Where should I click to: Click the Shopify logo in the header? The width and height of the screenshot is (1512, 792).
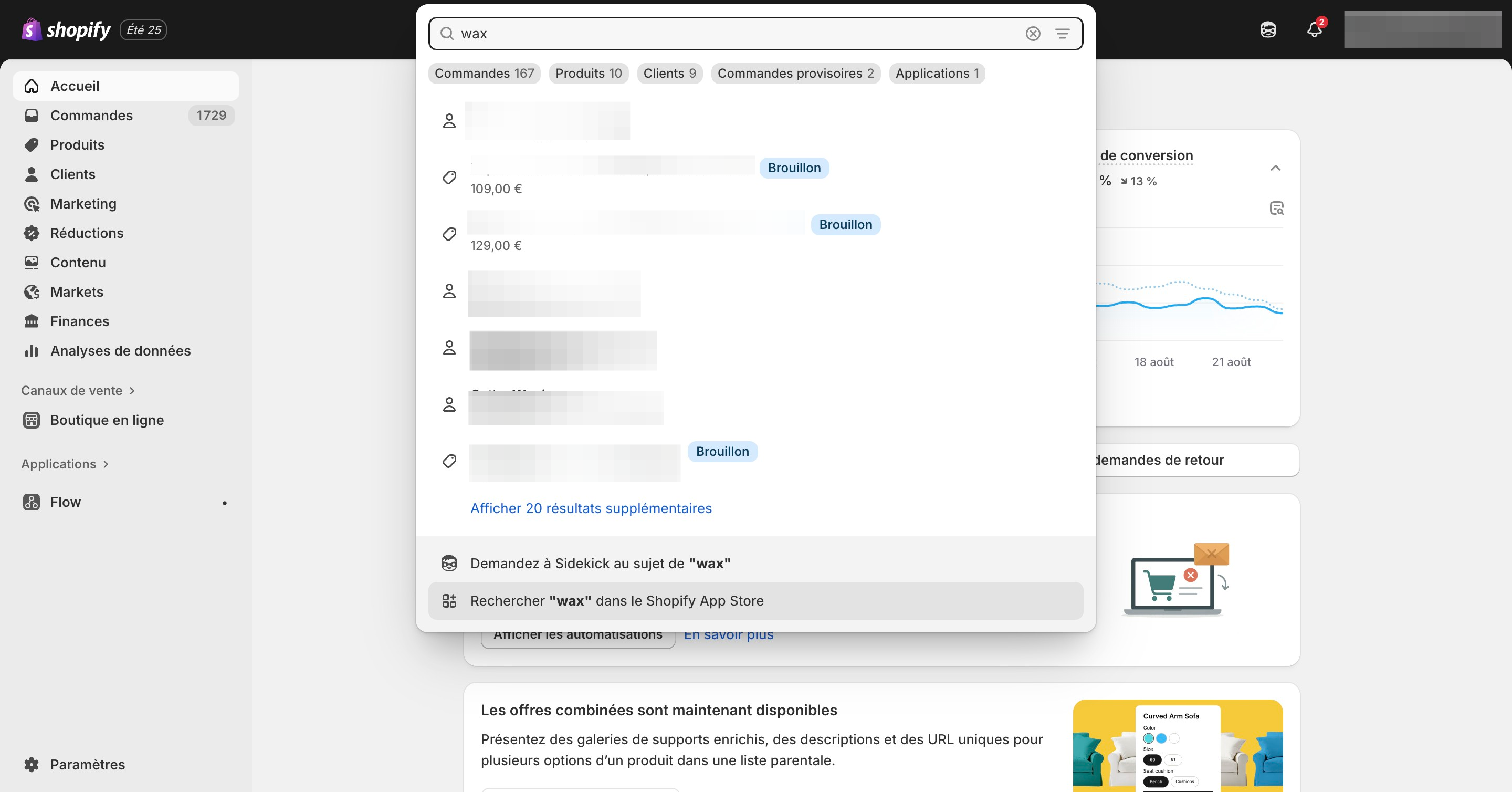pos(66,29)
